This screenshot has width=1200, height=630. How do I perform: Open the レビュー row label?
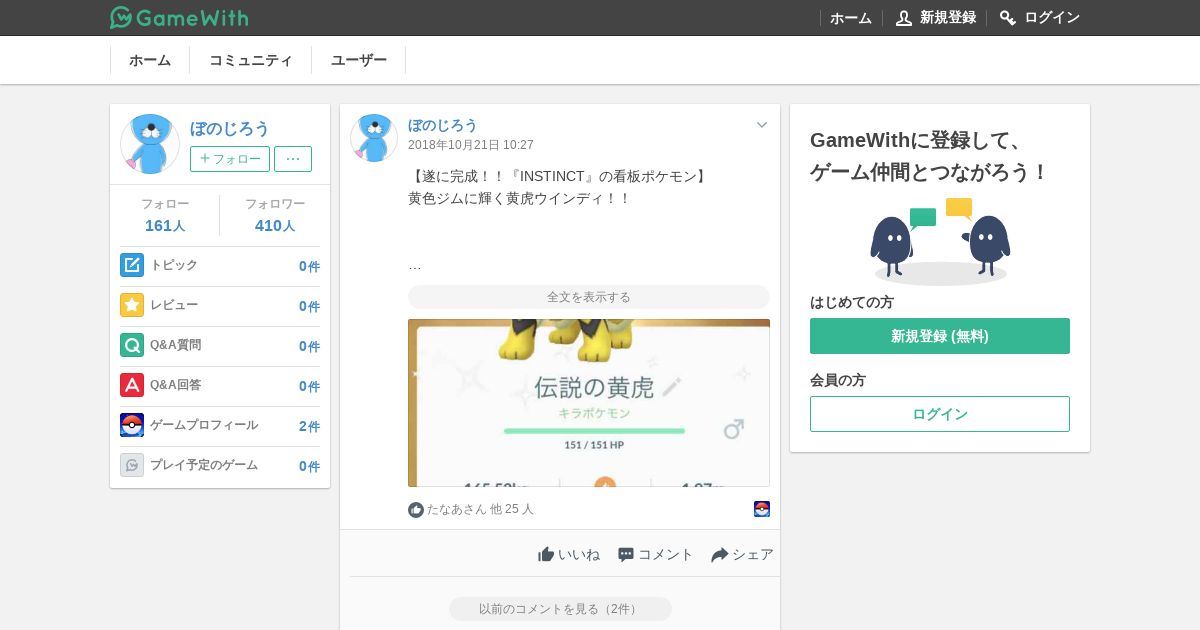pyautogui.click(x=174, y=305)
